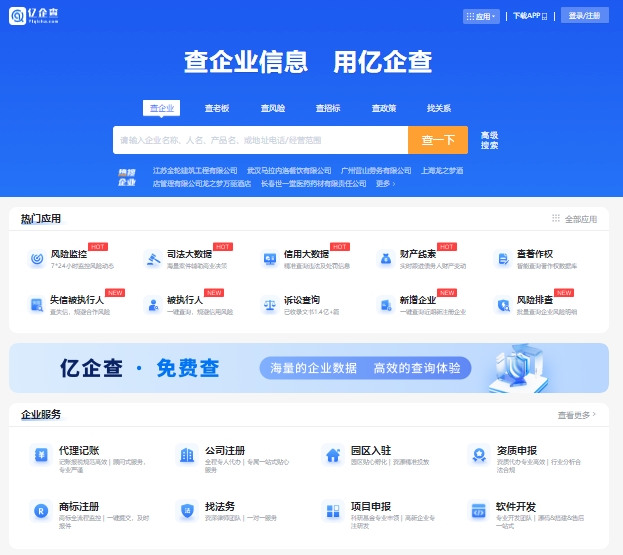Image resolution: width=623 pixels, height=555 pixels.
Task: Select the 代理记账 yen icon
Action: (x=41, y=454)
